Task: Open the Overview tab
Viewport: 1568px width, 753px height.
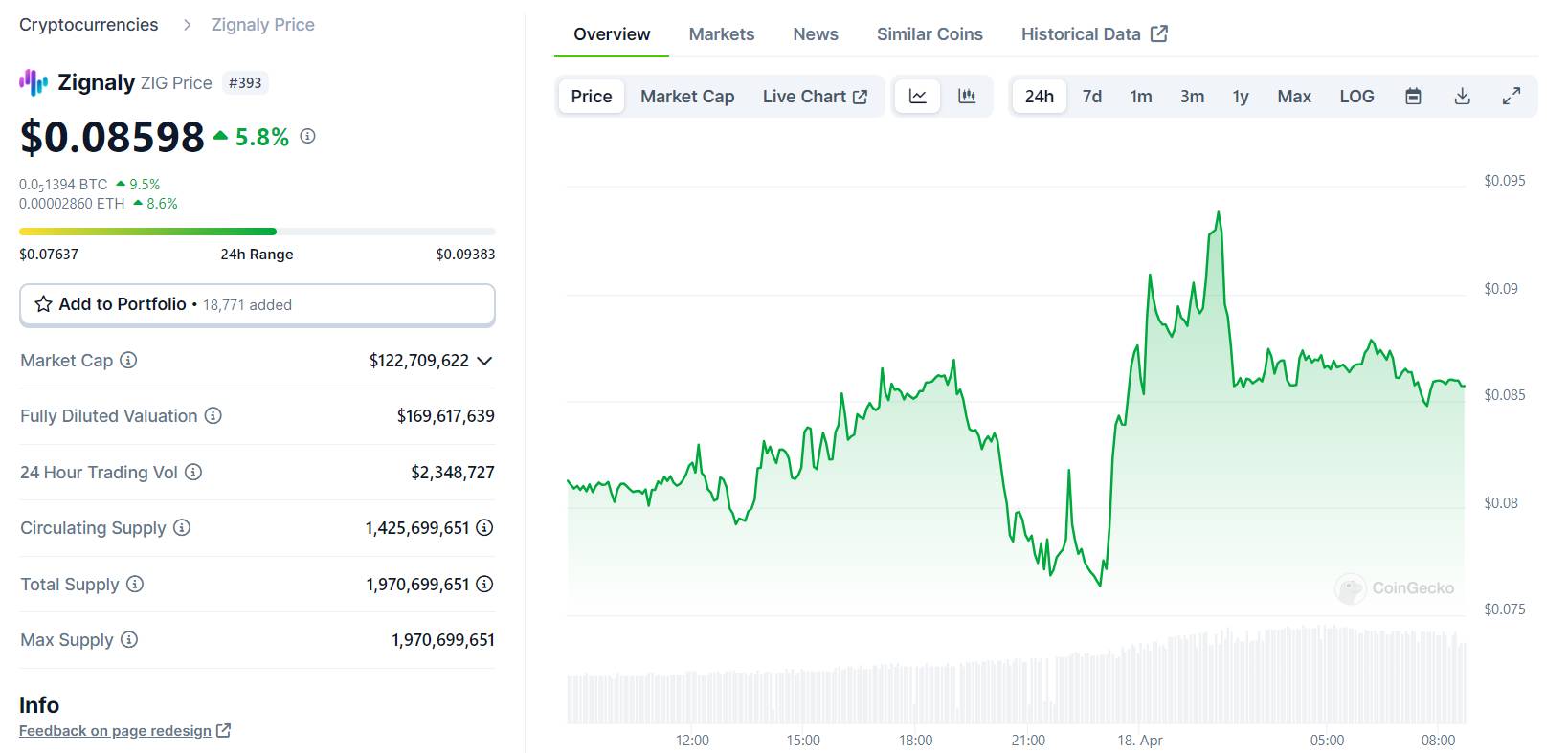Action: coord(612,34)
